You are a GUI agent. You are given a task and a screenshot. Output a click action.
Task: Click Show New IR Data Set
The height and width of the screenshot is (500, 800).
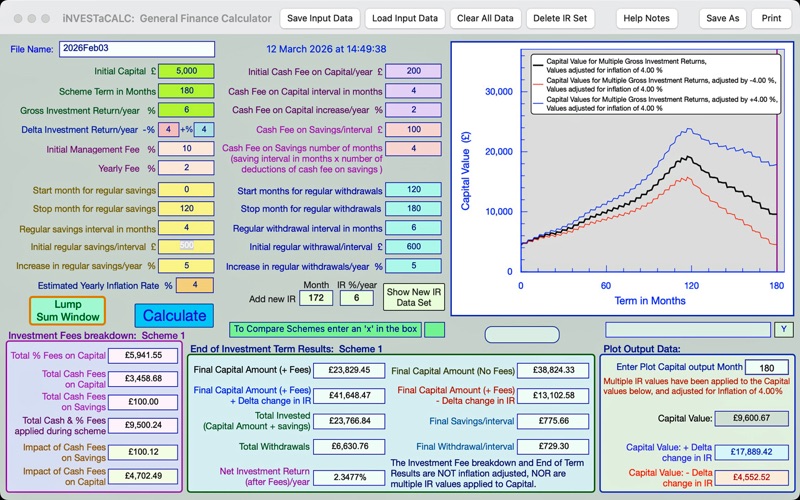[413, 297]
